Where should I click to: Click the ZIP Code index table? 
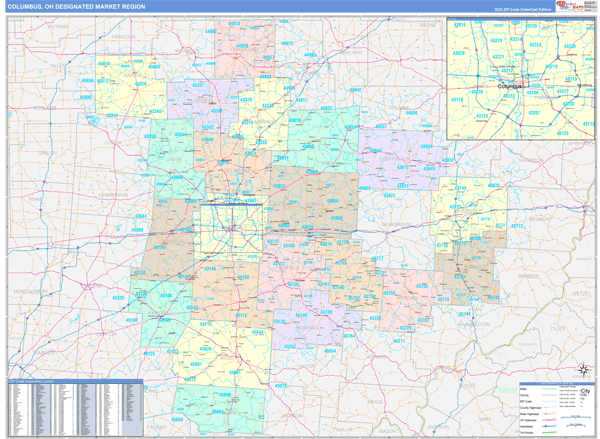tap(75, 408)
